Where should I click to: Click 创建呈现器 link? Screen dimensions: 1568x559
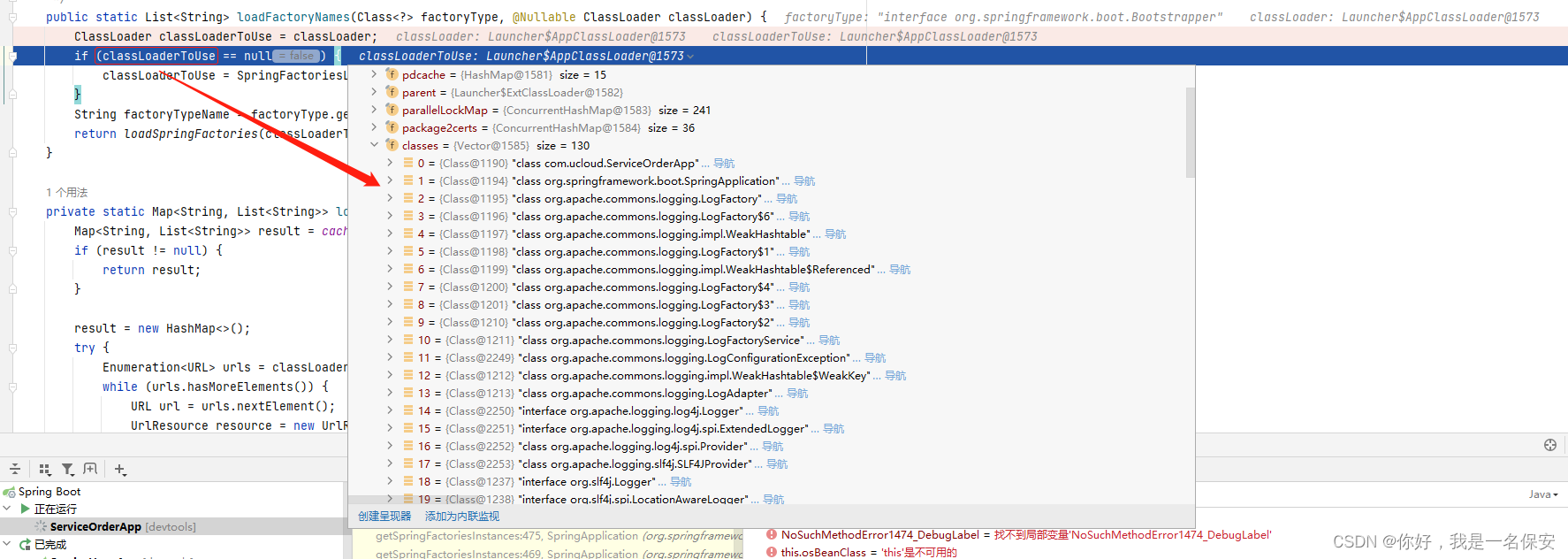(x=384, y=517)
